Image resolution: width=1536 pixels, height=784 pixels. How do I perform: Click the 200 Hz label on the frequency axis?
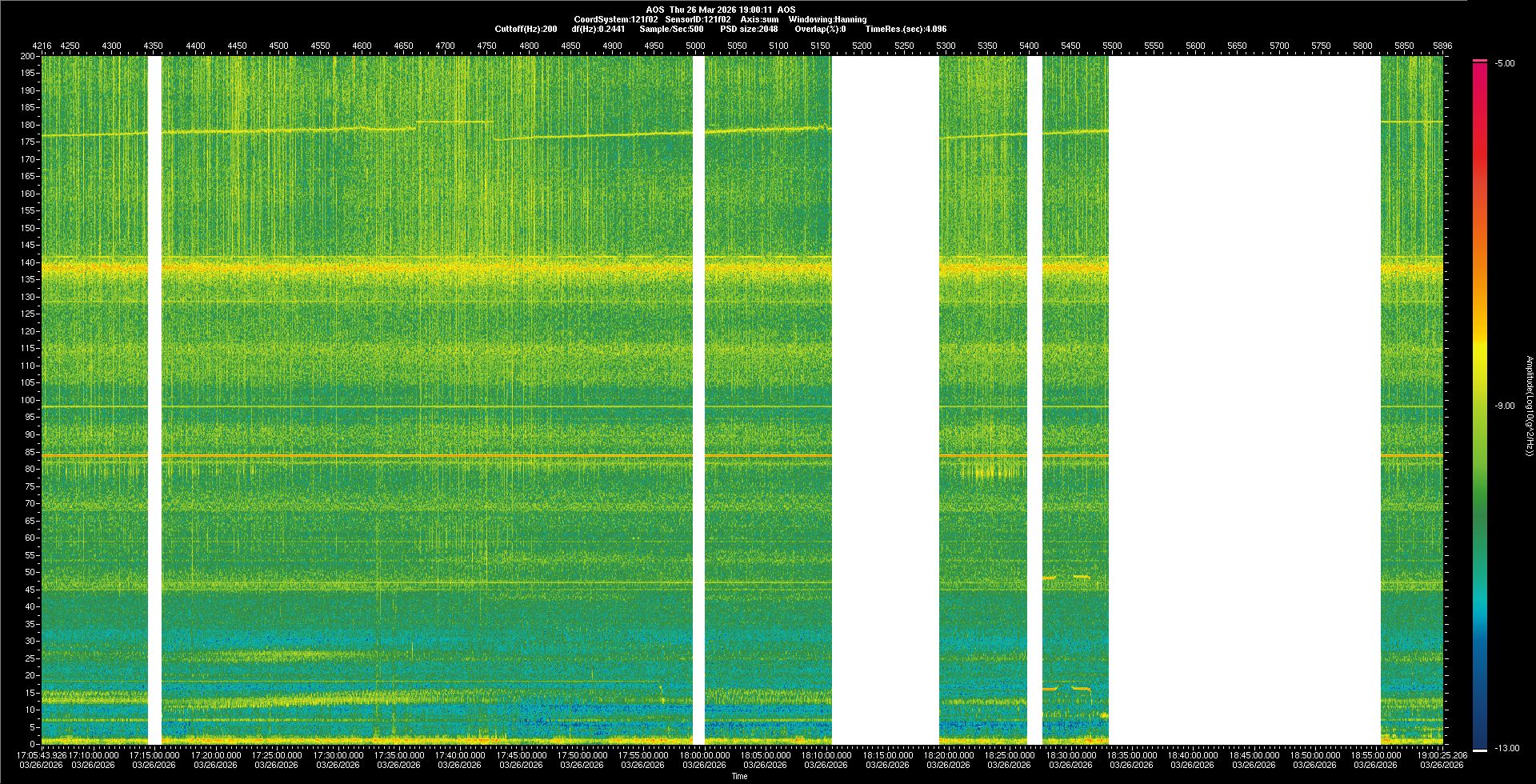click(x=28, y=57)
